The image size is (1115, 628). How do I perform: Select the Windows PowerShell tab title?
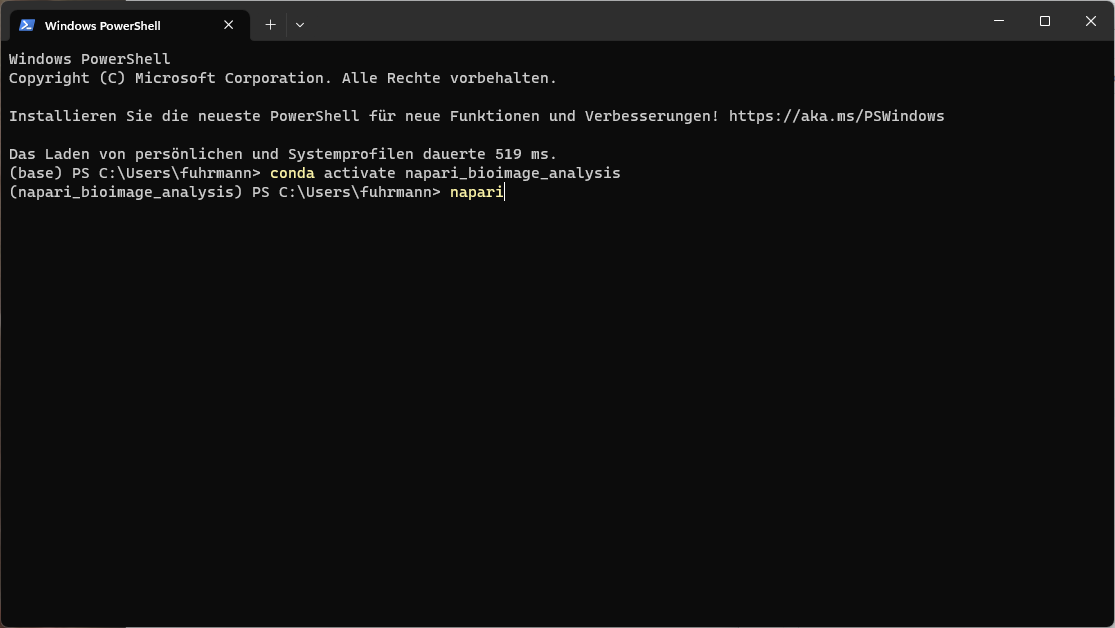pyautogui.click(x=102, y=26)
